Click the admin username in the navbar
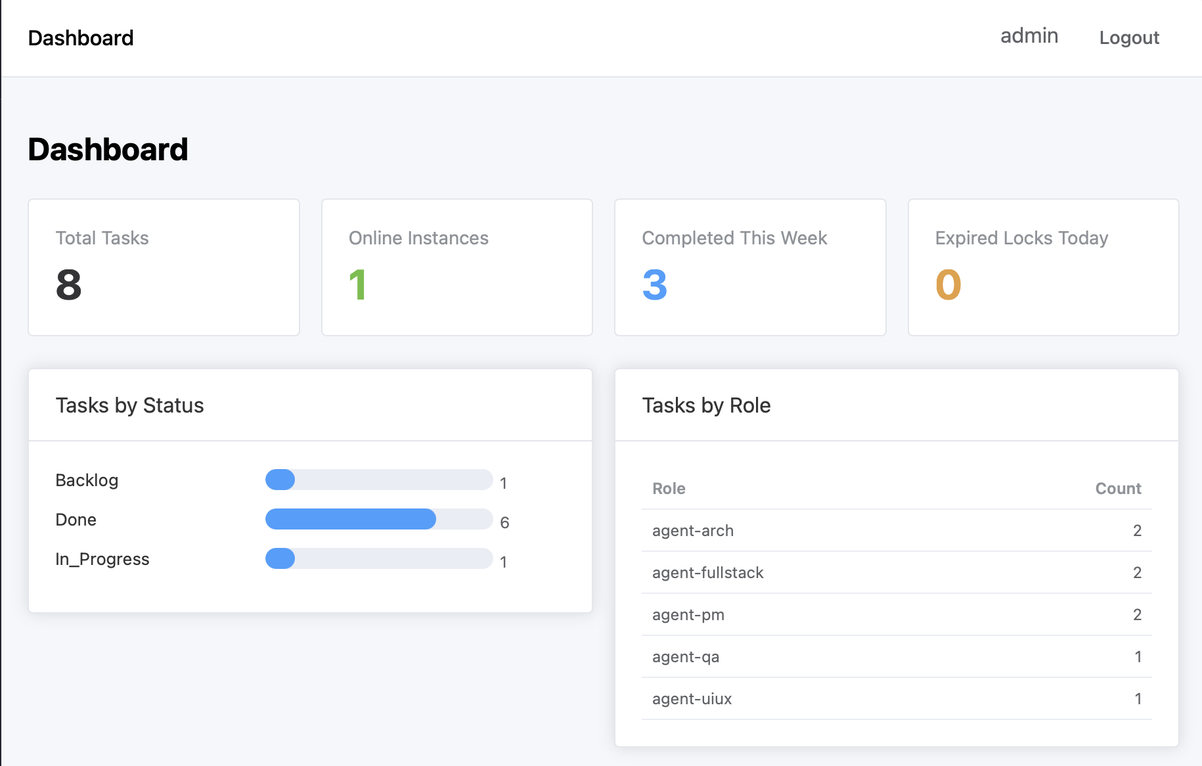 coord(1029,36)
